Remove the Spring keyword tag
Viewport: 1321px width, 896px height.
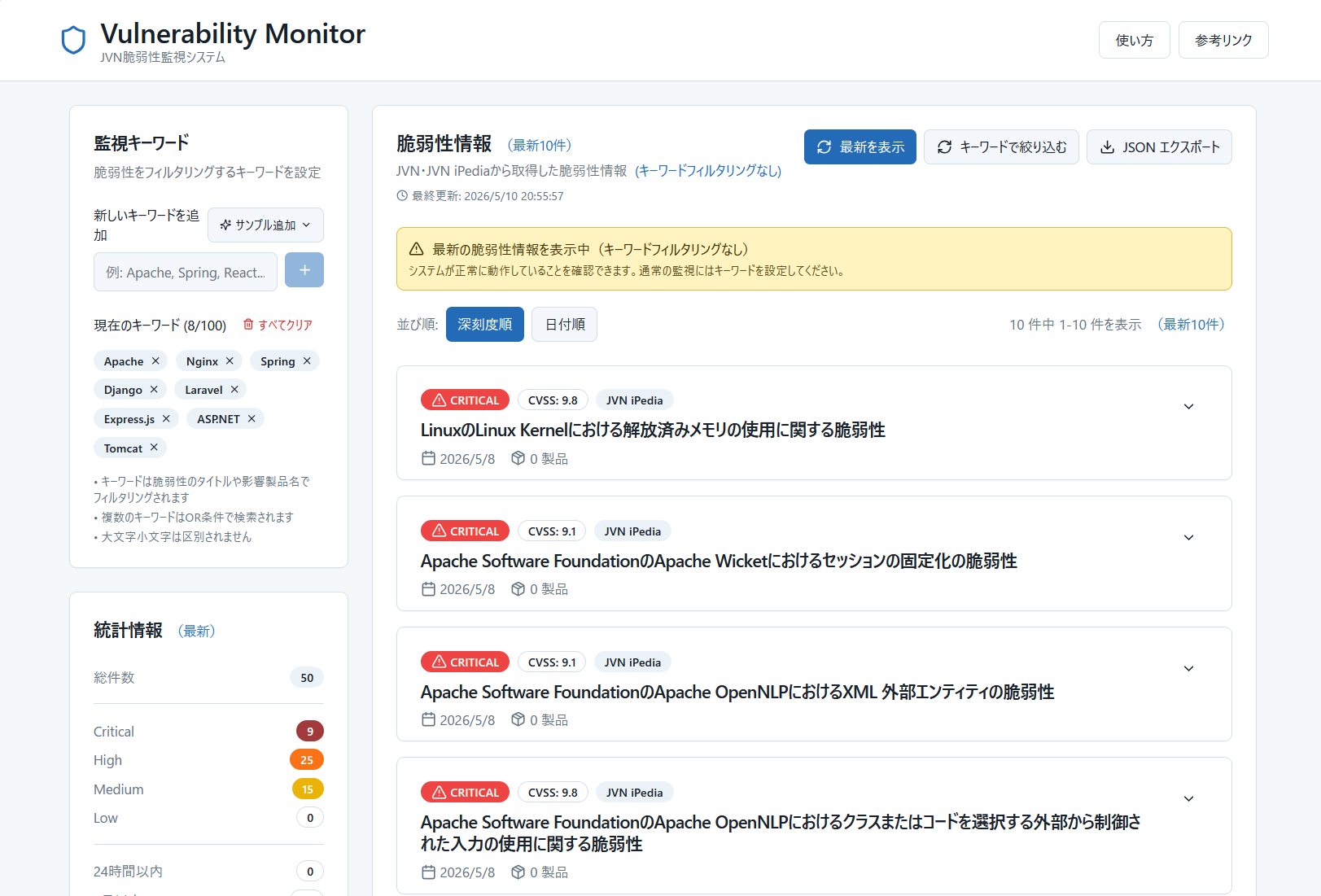(307, 361)
